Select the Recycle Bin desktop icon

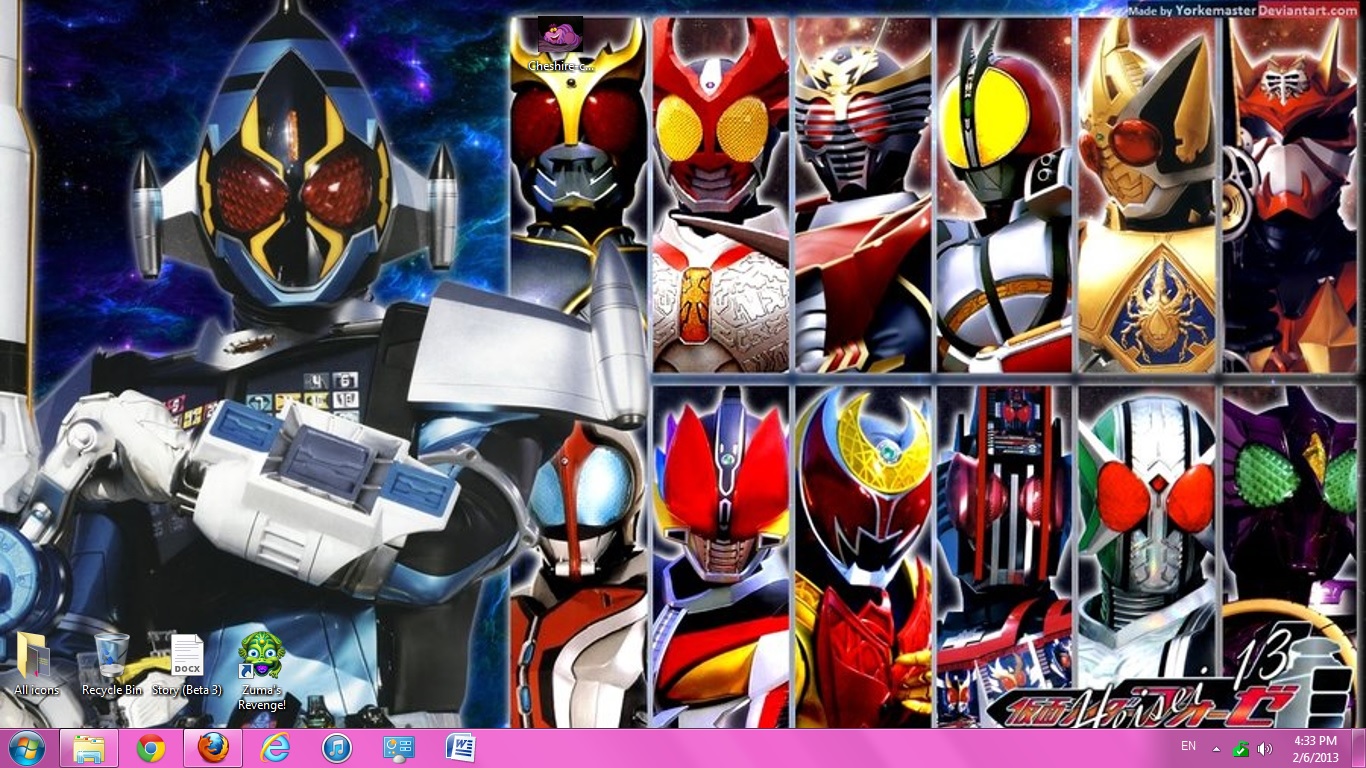[112, 665]
